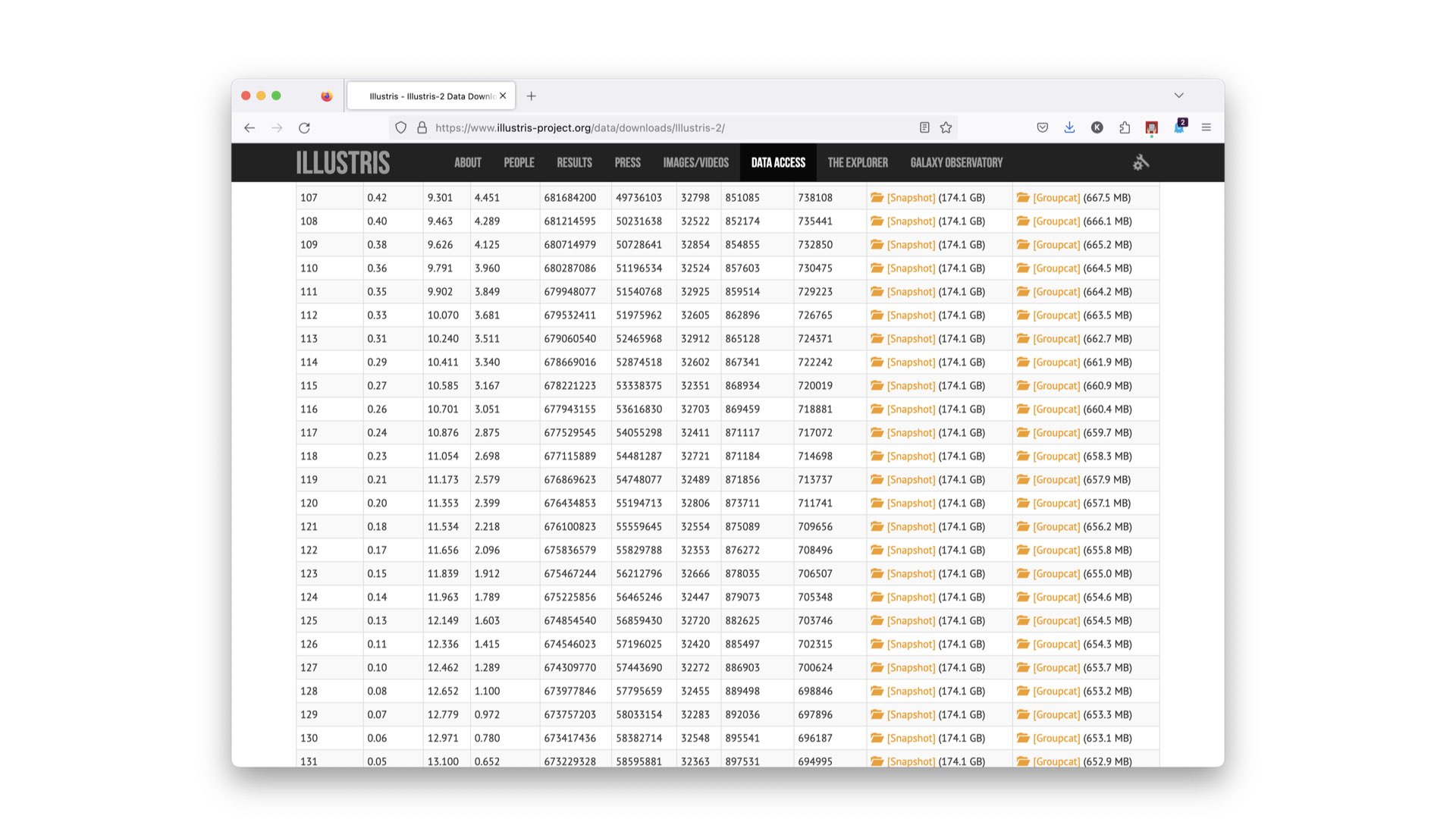The height and width of the screenshot is (819, 1456).
Task: Click the folder icon for row 108 Snapshot
Action: click(877, 221)
